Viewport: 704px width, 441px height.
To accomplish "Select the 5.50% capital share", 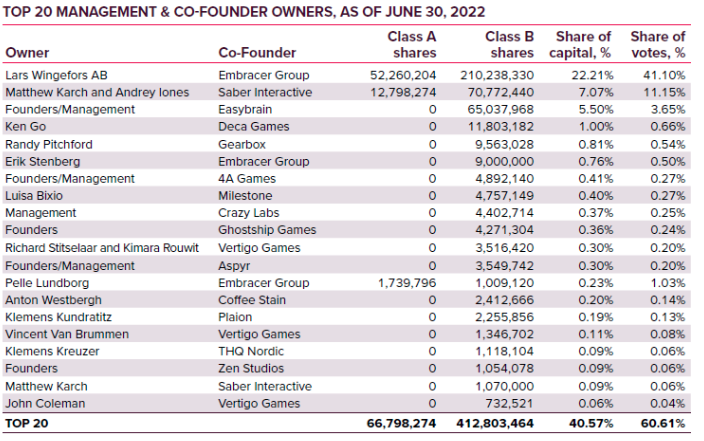I will pyautogui.click(x=595, y=110).
